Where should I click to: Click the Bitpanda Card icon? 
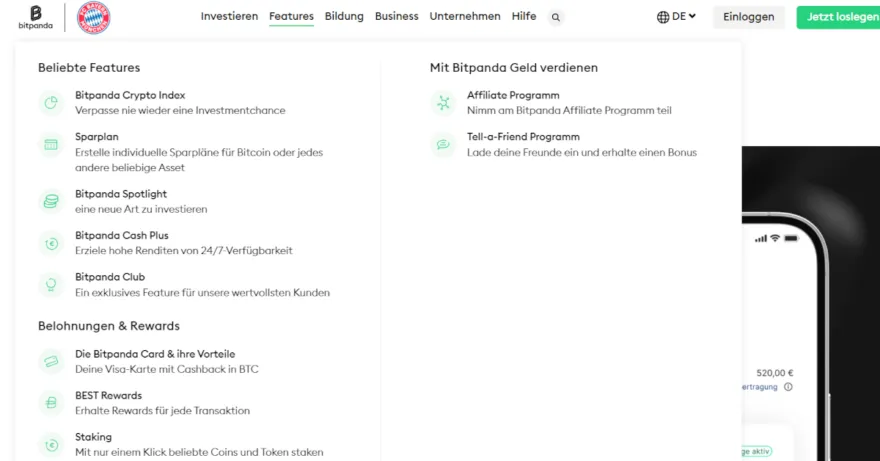(51, 362)
